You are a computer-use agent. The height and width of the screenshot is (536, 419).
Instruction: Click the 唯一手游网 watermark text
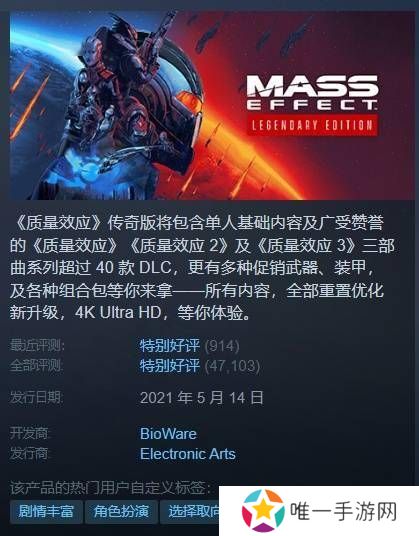343,512
